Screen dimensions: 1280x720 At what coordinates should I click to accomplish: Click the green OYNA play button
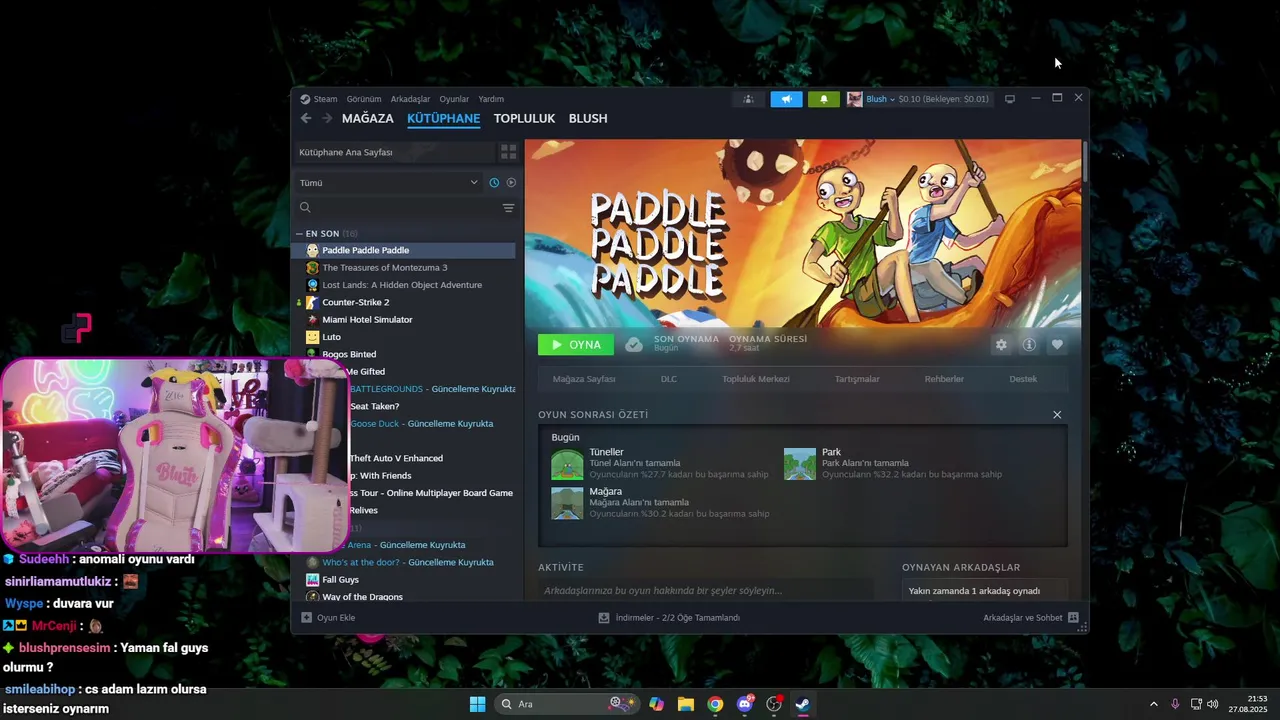(x=576, y=345)
